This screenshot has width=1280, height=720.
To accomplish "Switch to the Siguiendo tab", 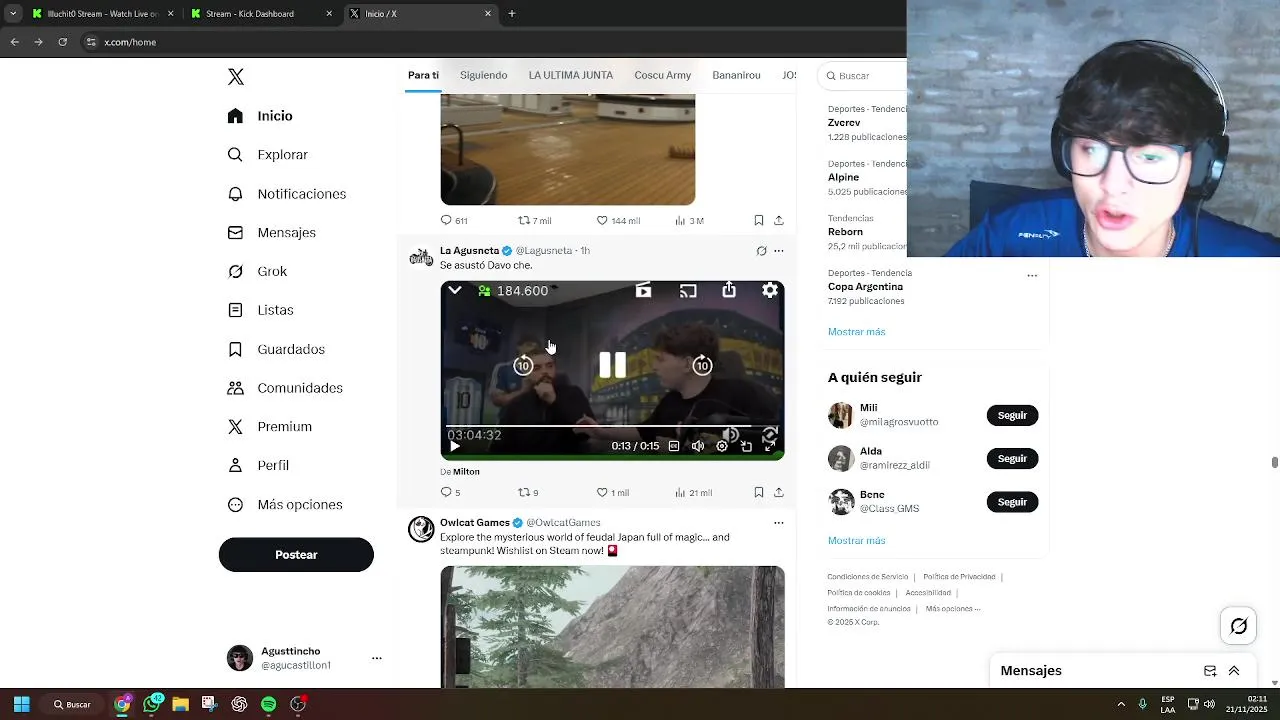I will point(483,75).
